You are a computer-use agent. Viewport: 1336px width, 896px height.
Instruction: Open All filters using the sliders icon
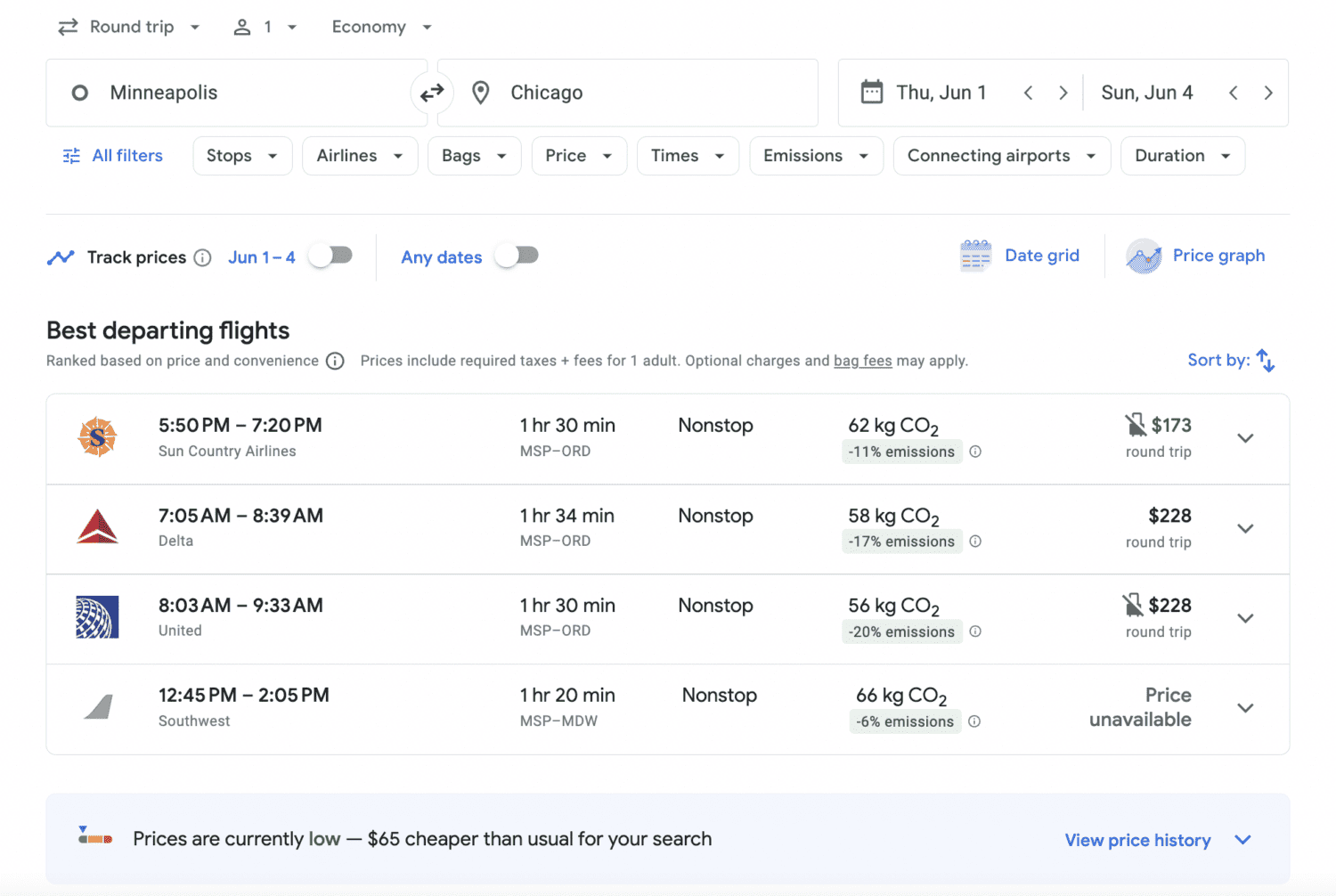coord(69,155)
